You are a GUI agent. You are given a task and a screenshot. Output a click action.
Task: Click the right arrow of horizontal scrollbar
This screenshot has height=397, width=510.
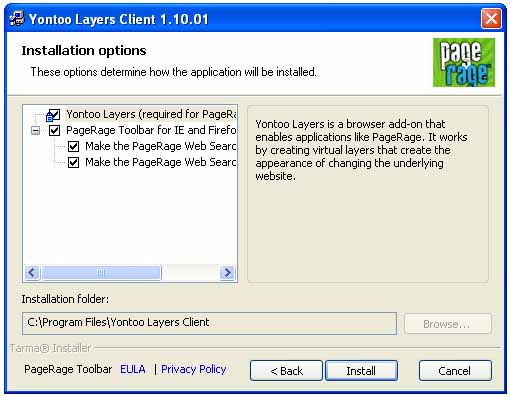(228, 273)
